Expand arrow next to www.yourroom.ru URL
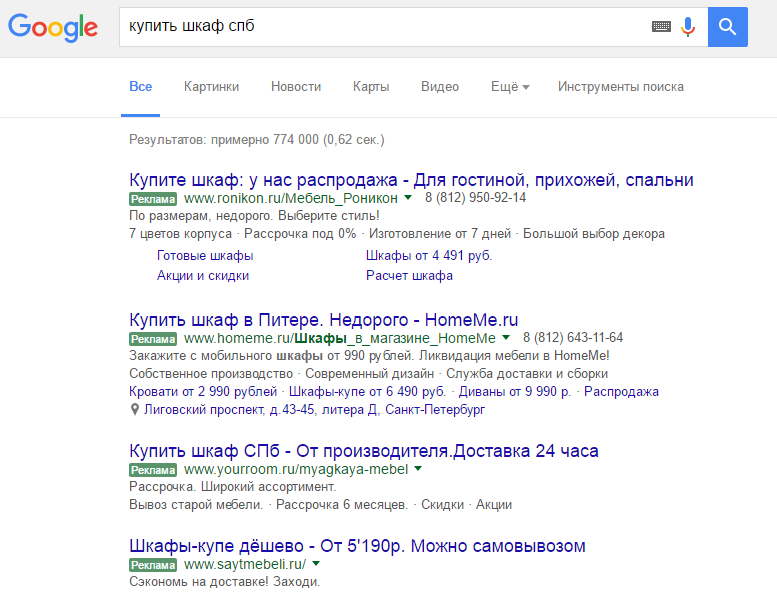 click(x=418, y=468)
